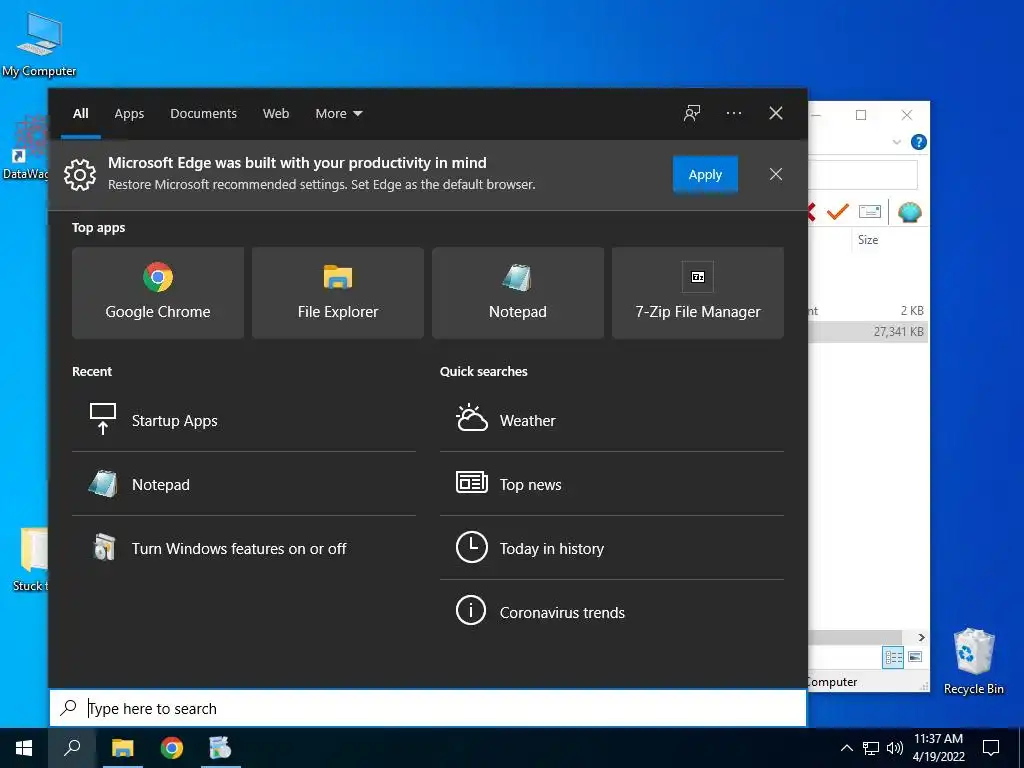Image resolution: width=1024 pixels, height=768 pixels.
Task: Open Google Chrome from the taskbar
Action: [172, 748]
